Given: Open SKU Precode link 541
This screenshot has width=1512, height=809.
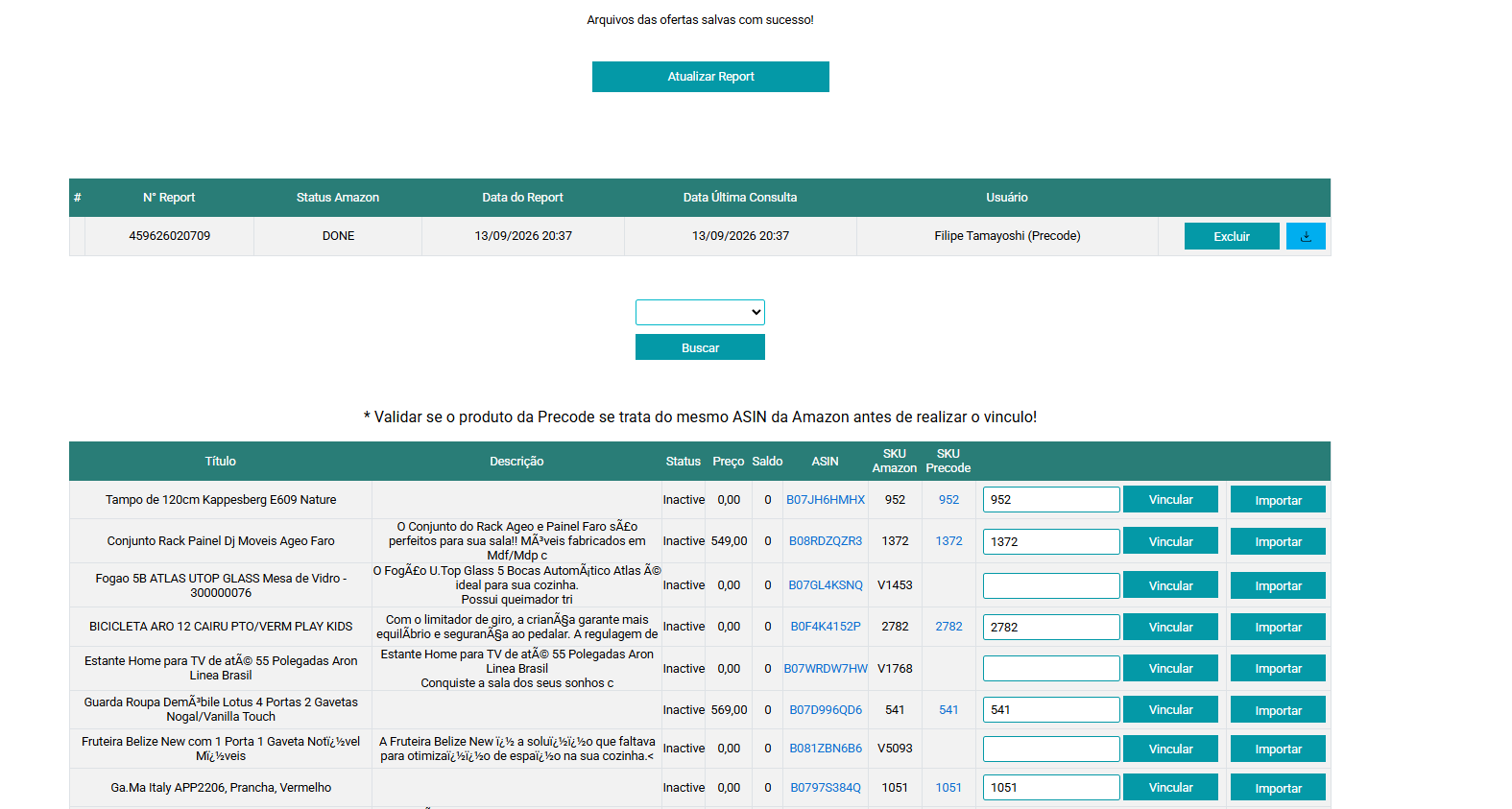Looking at the screenshot, I should pos(948,710).
